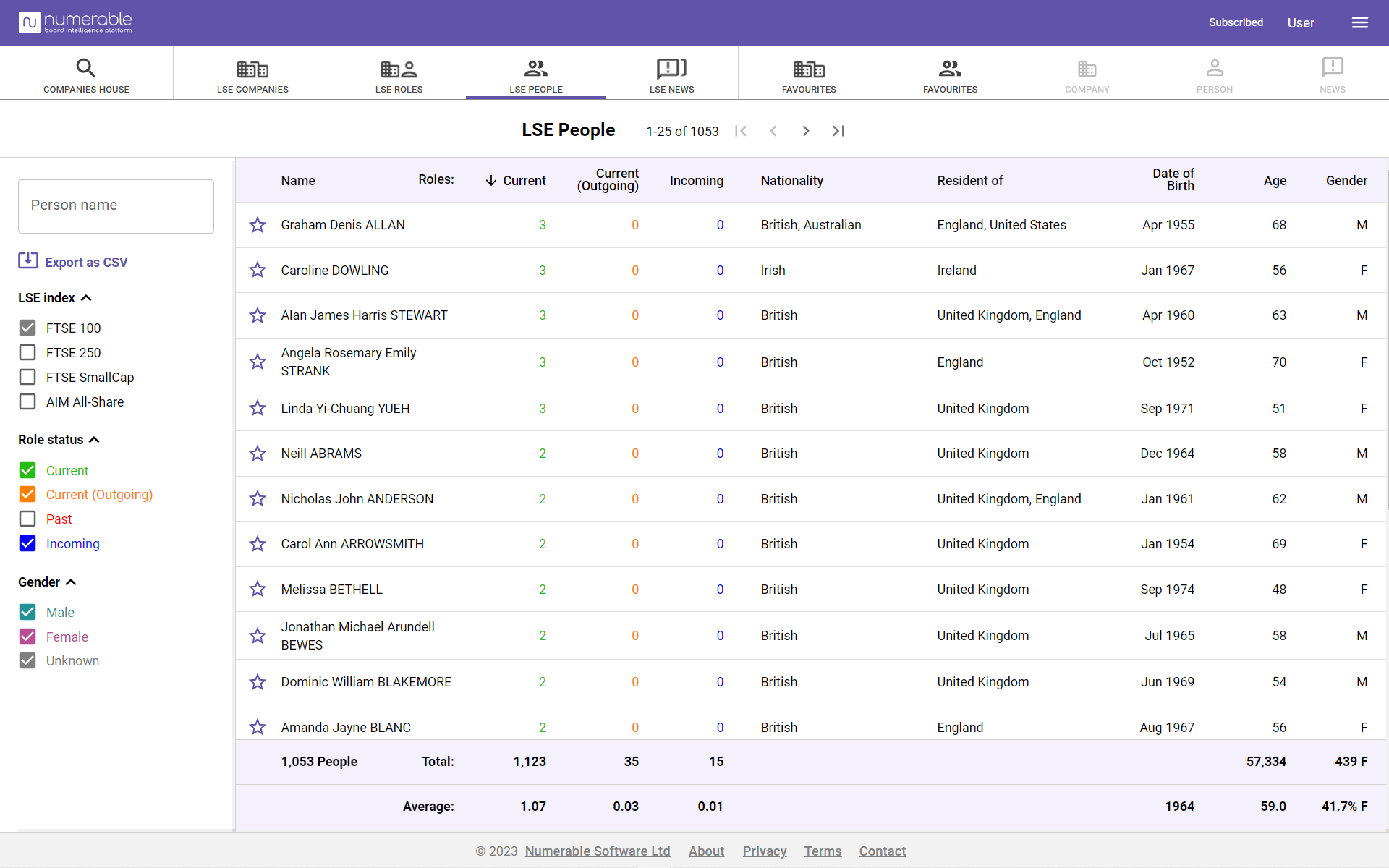The width and height of the screenshot is (1389, 868).
Task: Focus the Person name search field
Action: point(116,206)
